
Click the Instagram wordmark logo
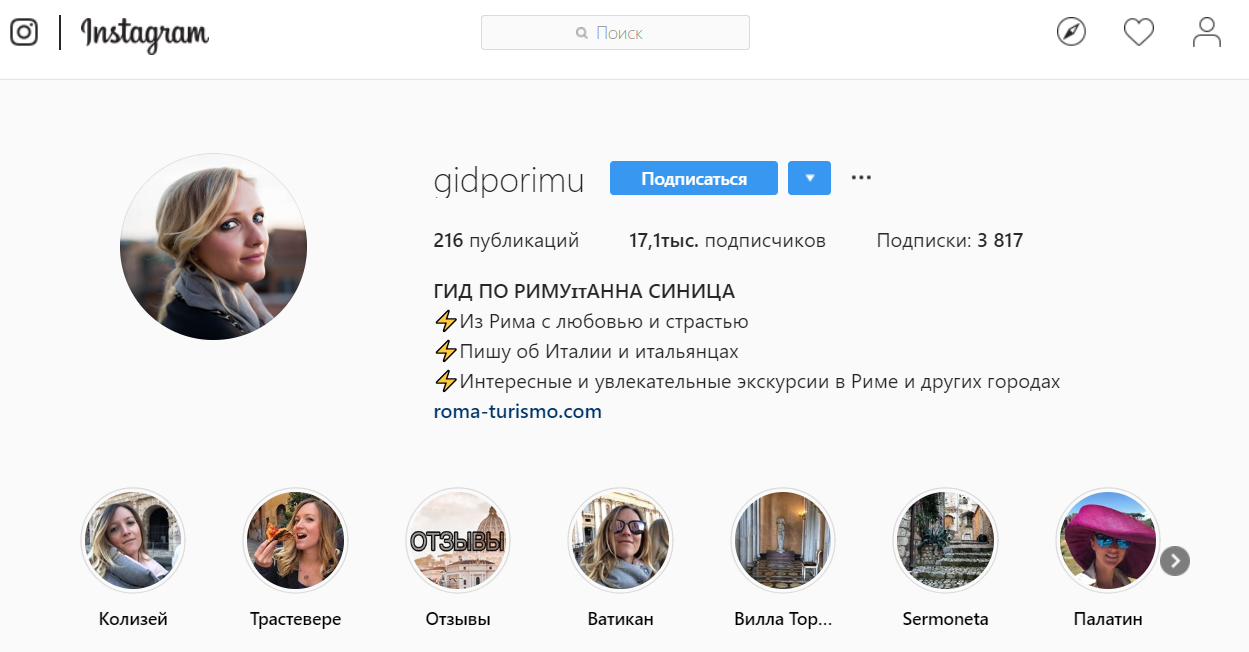[145, 34]
